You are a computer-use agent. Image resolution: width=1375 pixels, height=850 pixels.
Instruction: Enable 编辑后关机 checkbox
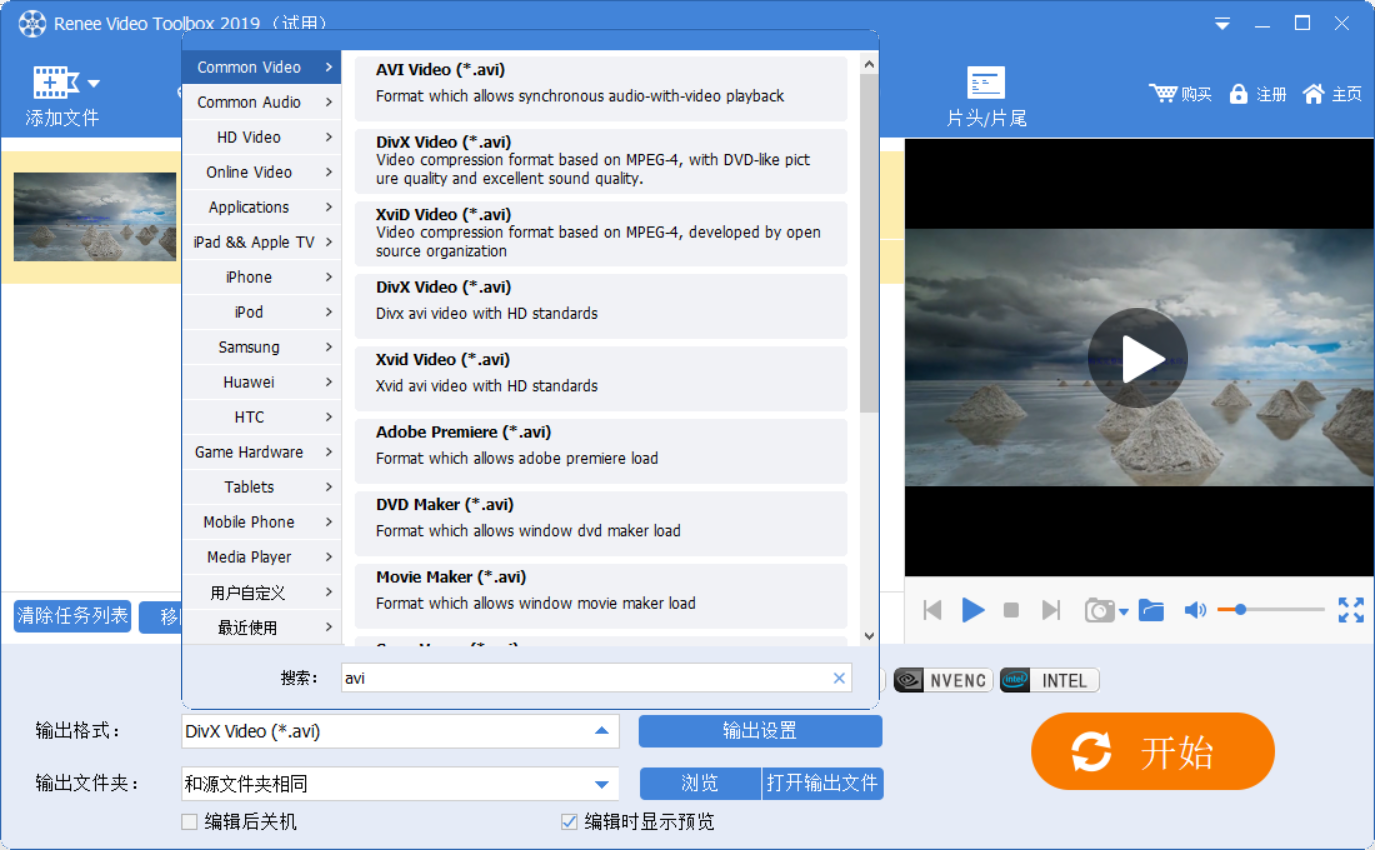(189, 822)
